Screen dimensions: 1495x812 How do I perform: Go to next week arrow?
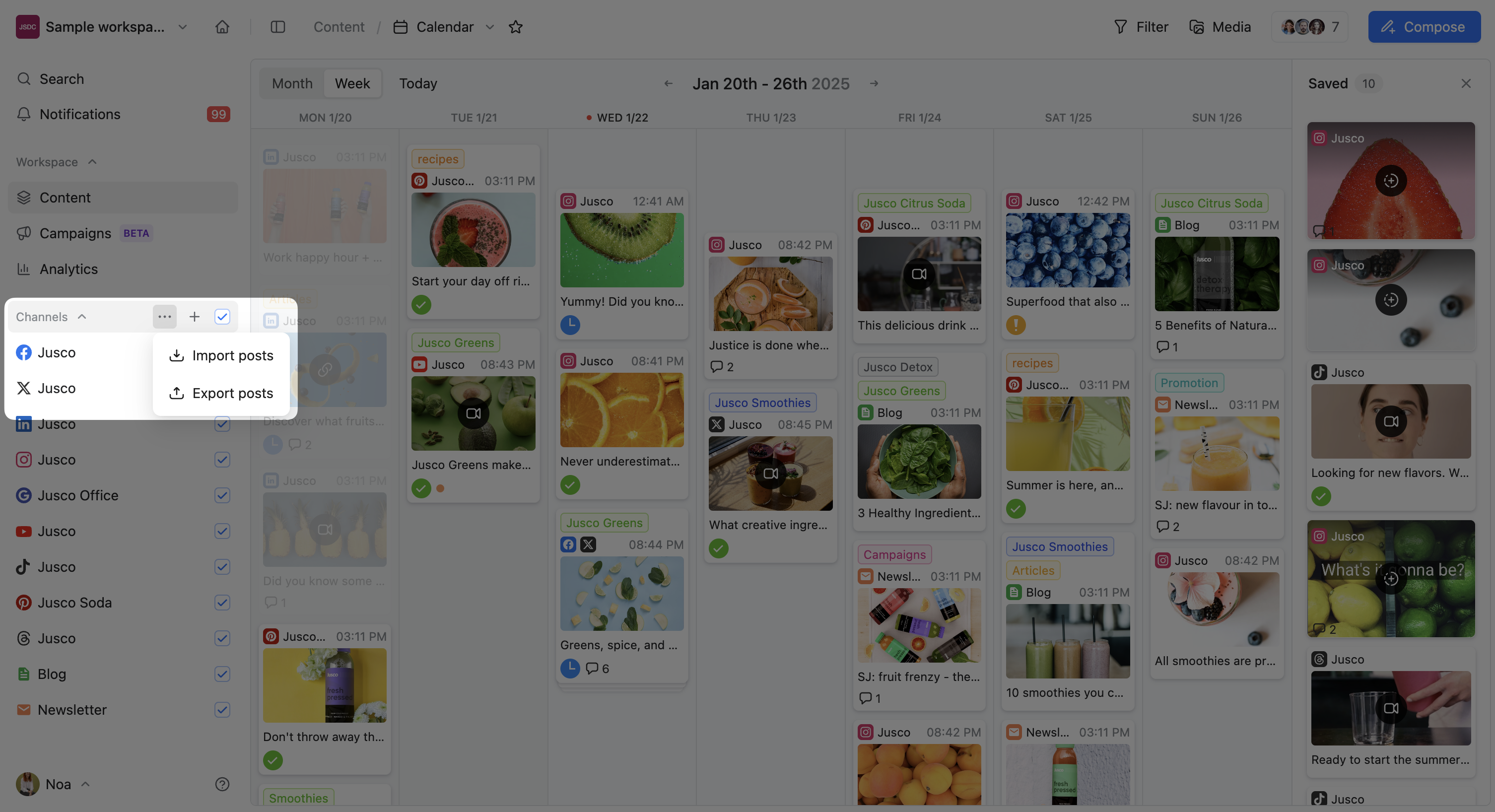(x=874, y=83)
